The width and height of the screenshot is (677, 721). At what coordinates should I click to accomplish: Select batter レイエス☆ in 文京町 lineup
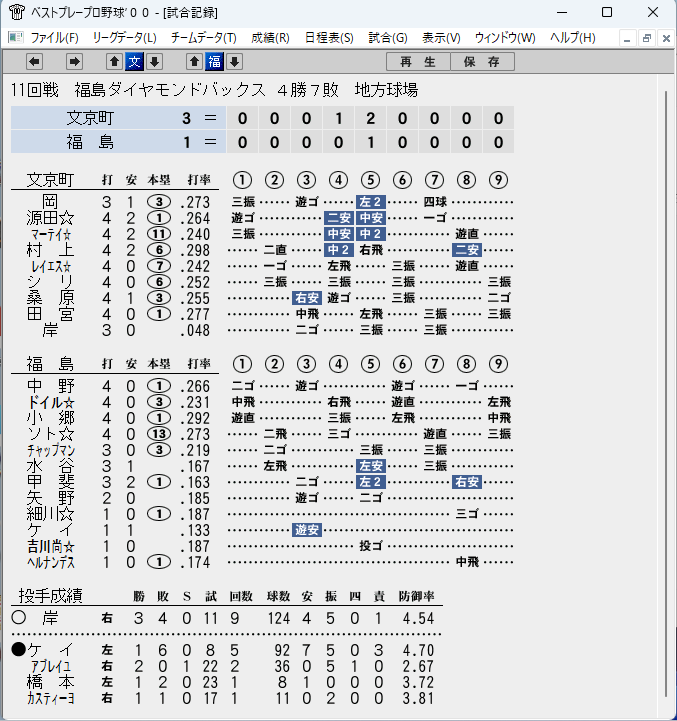point(51,266)
